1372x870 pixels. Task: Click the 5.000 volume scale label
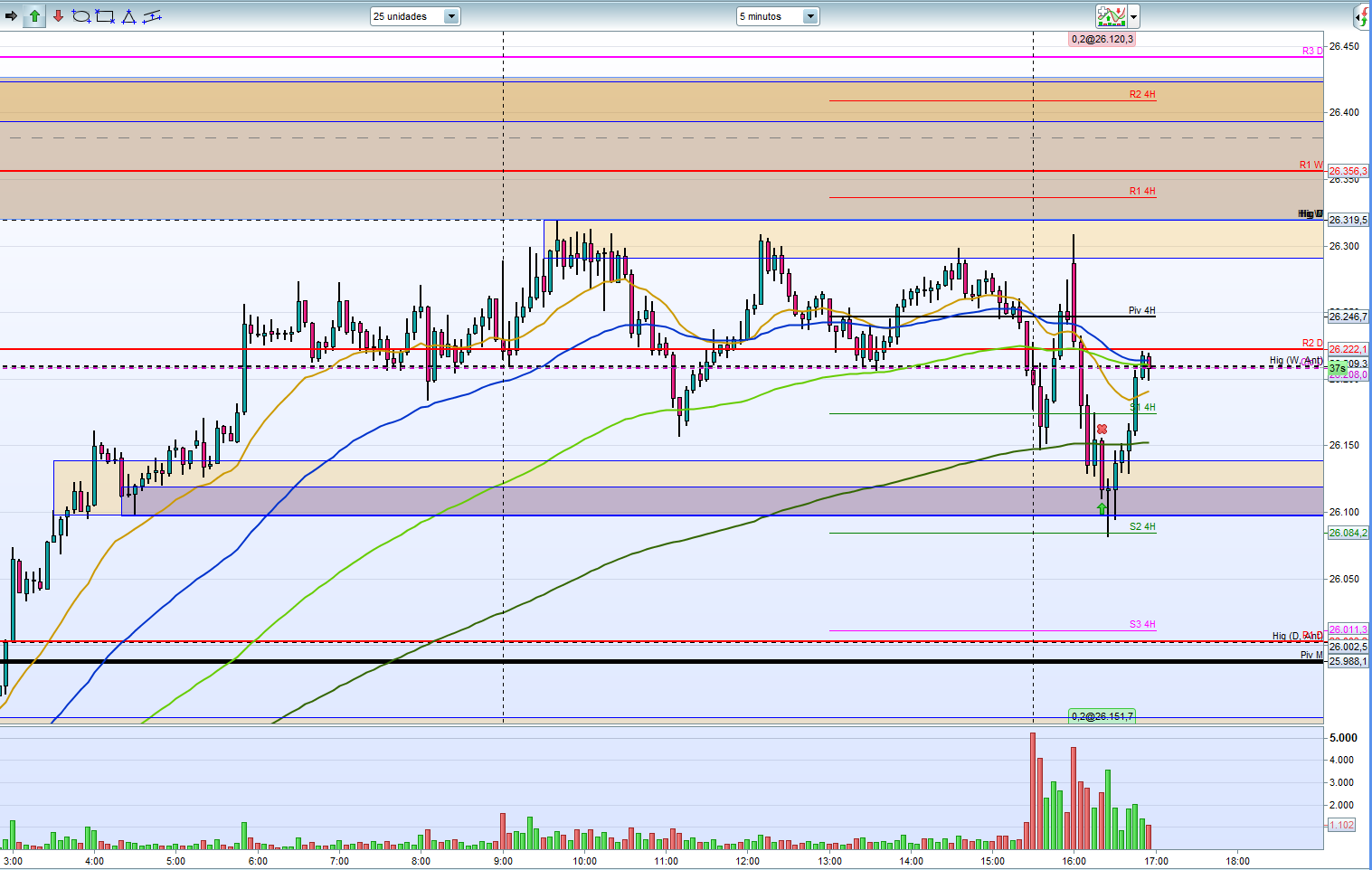coord(1343,738)
